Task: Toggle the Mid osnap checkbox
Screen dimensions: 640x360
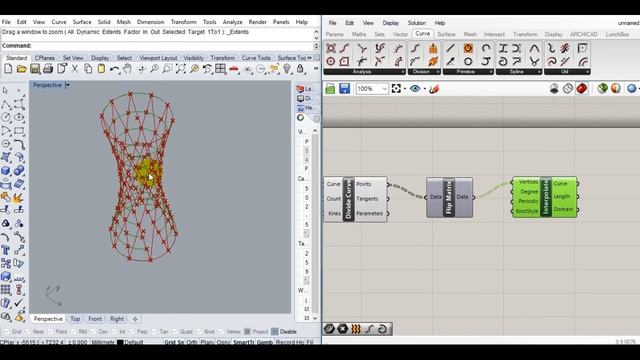Action: pyautogui.click(x=73, y=332)
